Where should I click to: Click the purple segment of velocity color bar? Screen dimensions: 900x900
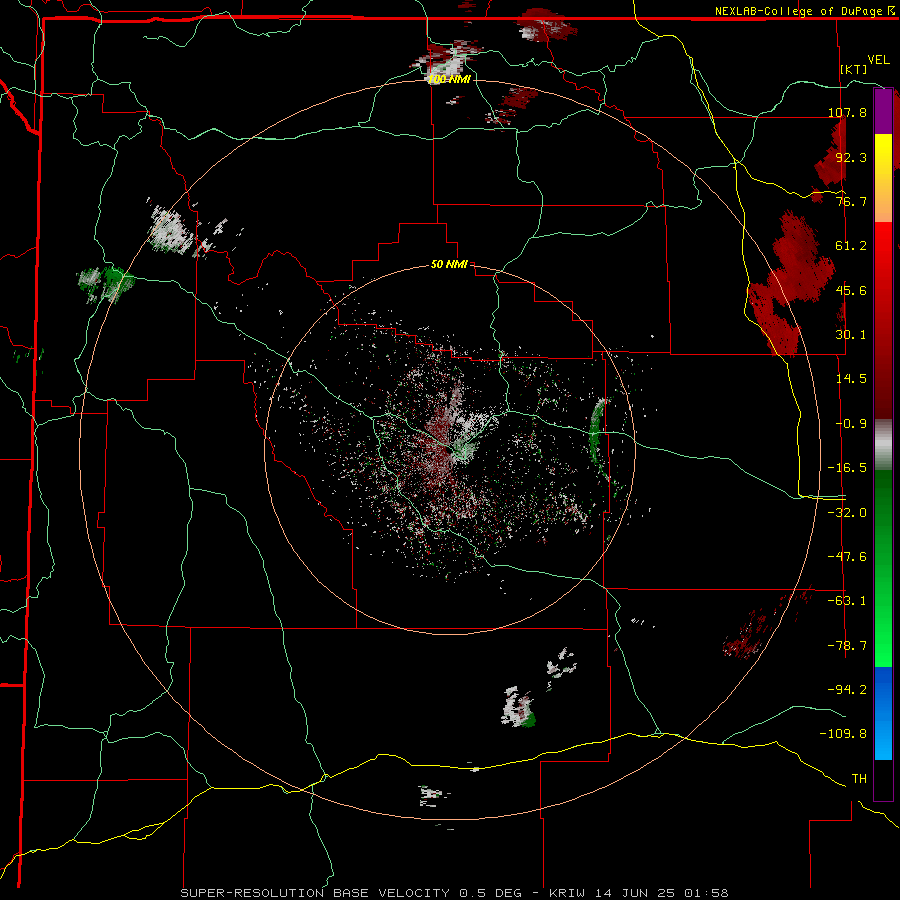tap(883, 112)
